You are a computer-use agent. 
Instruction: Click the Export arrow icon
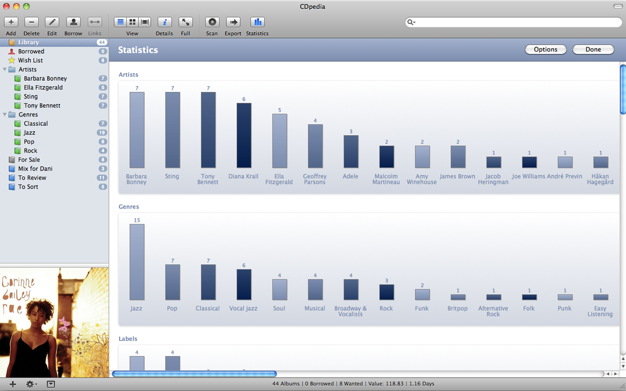click(x=233, y=22)
